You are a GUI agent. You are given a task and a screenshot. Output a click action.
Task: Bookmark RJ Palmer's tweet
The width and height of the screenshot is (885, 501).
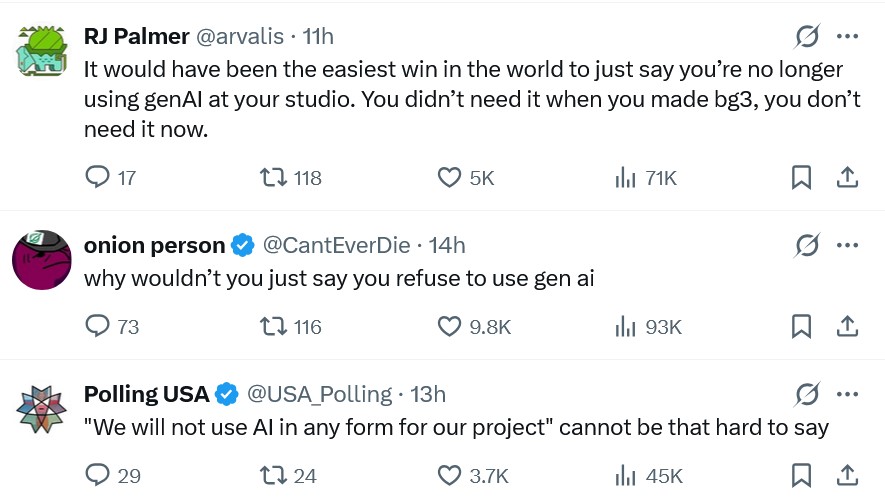pos(801,178)
